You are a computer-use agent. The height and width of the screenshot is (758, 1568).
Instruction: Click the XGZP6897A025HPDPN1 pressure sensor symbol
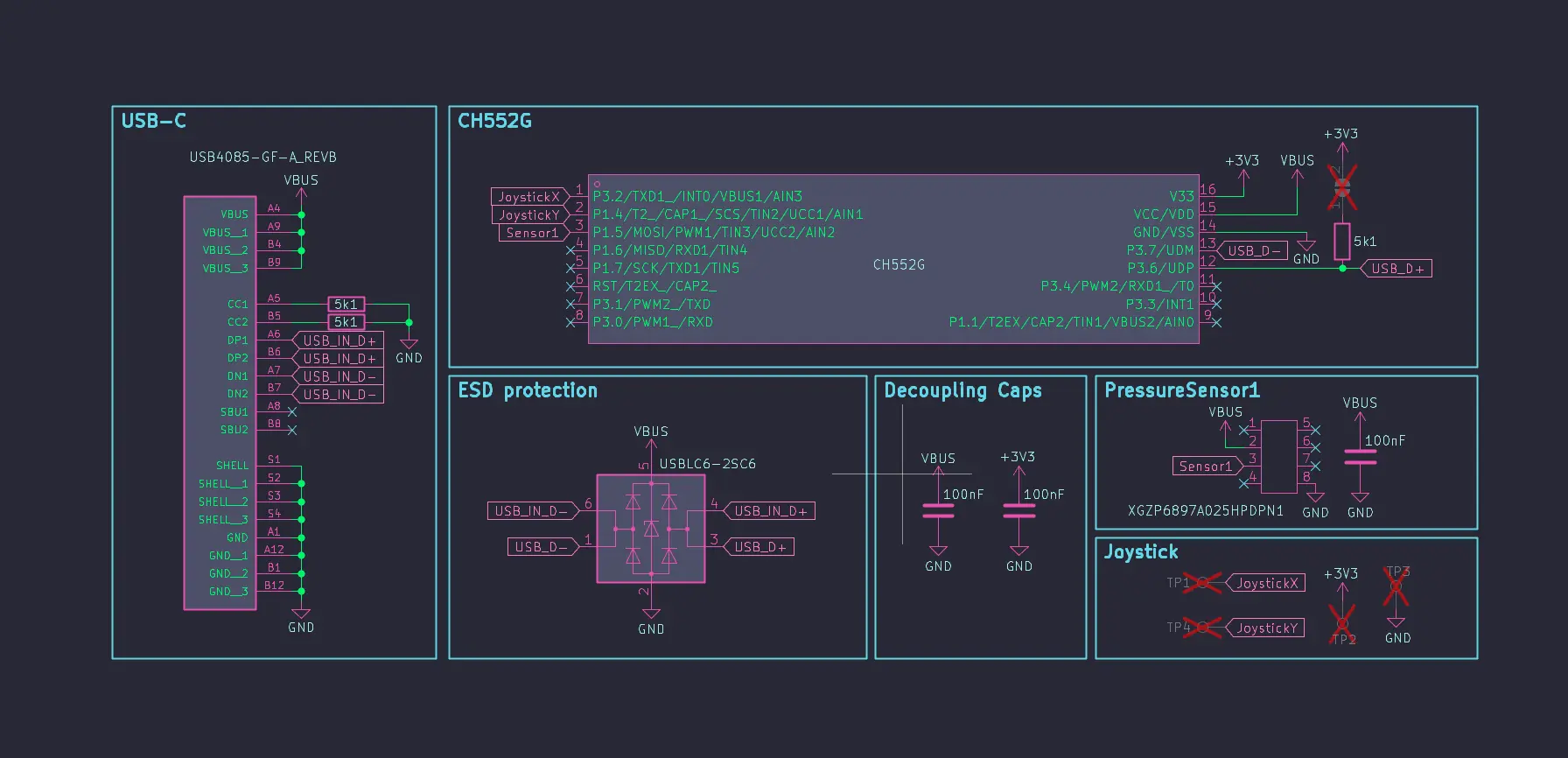click(1279, 456)
